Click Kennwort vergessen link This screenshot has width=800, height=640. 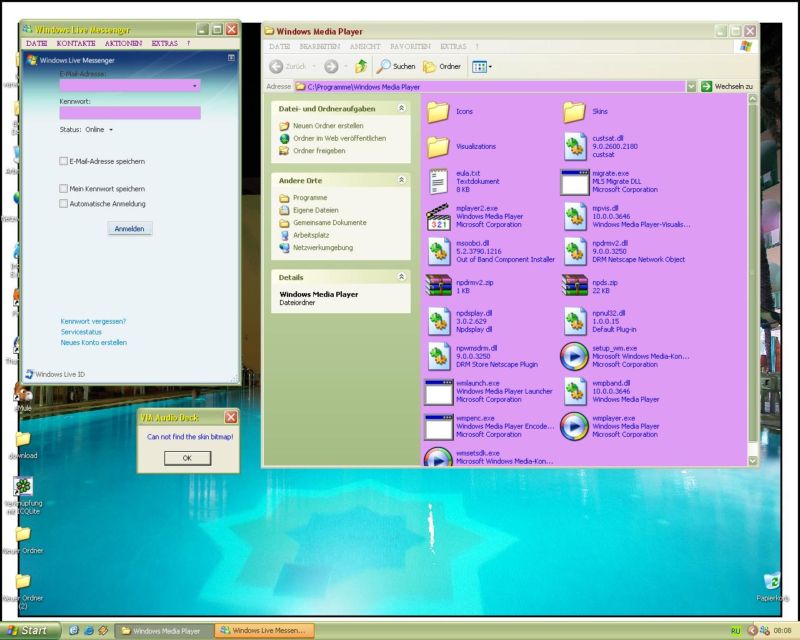coord(93,322)
